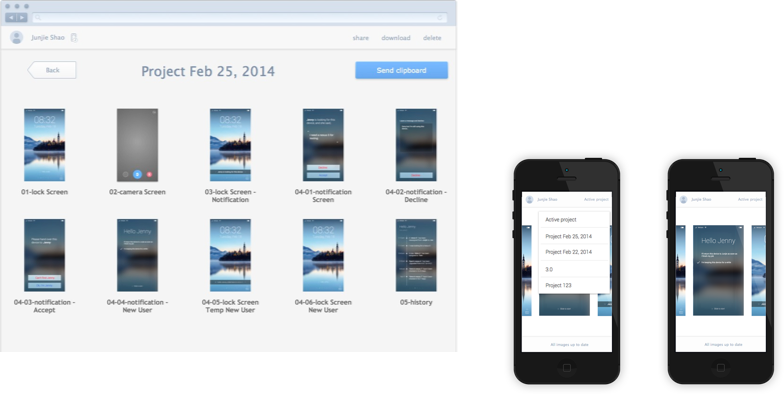Click the Back button
Screen dimensions: 784x394
52,70
